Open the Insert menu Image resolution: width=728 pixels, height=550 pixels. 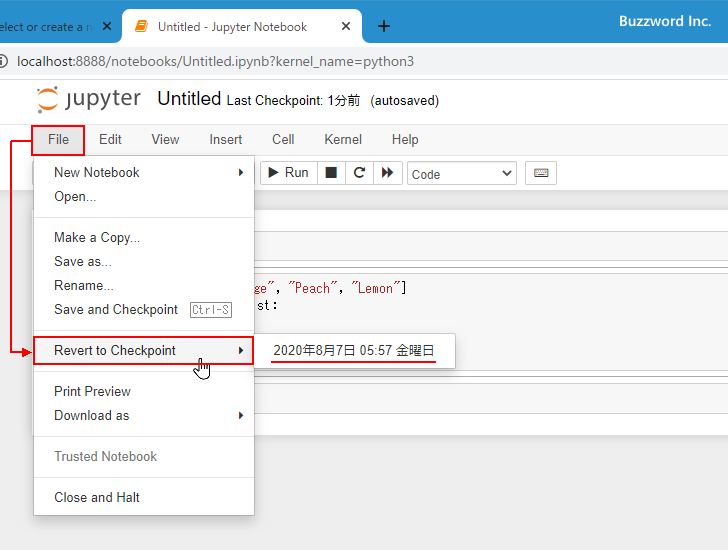(x=226, y=140)
